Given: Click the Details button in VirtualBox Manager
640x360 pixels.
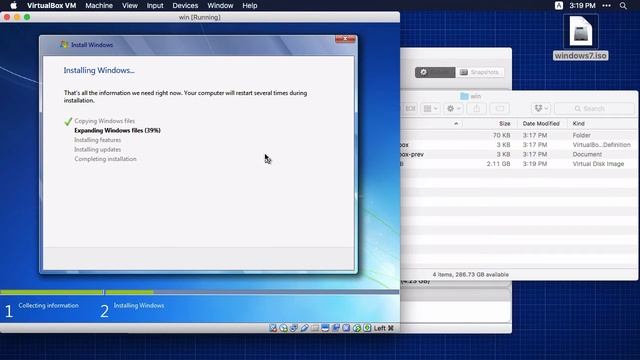Looking at the screenshot, I should coord(435,72).
